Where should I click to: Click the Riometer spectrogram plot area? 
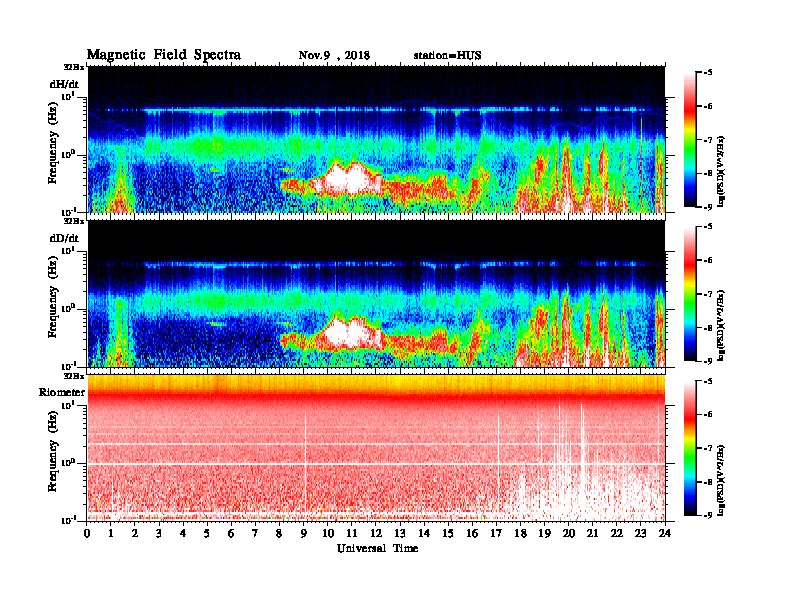376,448
